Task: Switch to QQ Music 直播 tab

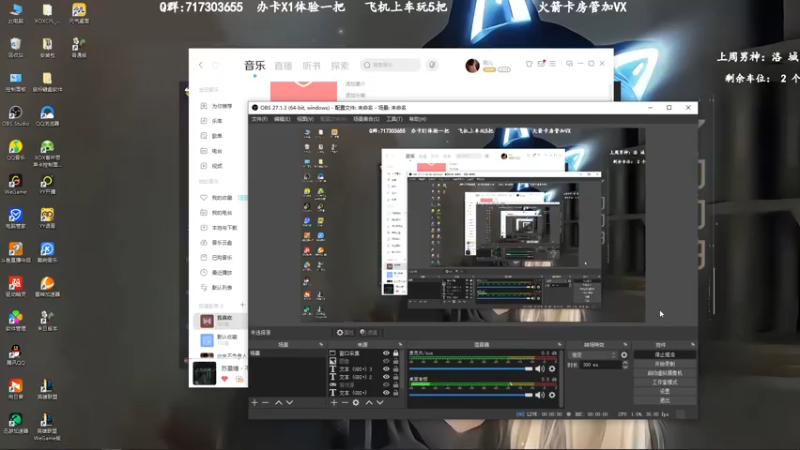Action: [x=283, y=66]
